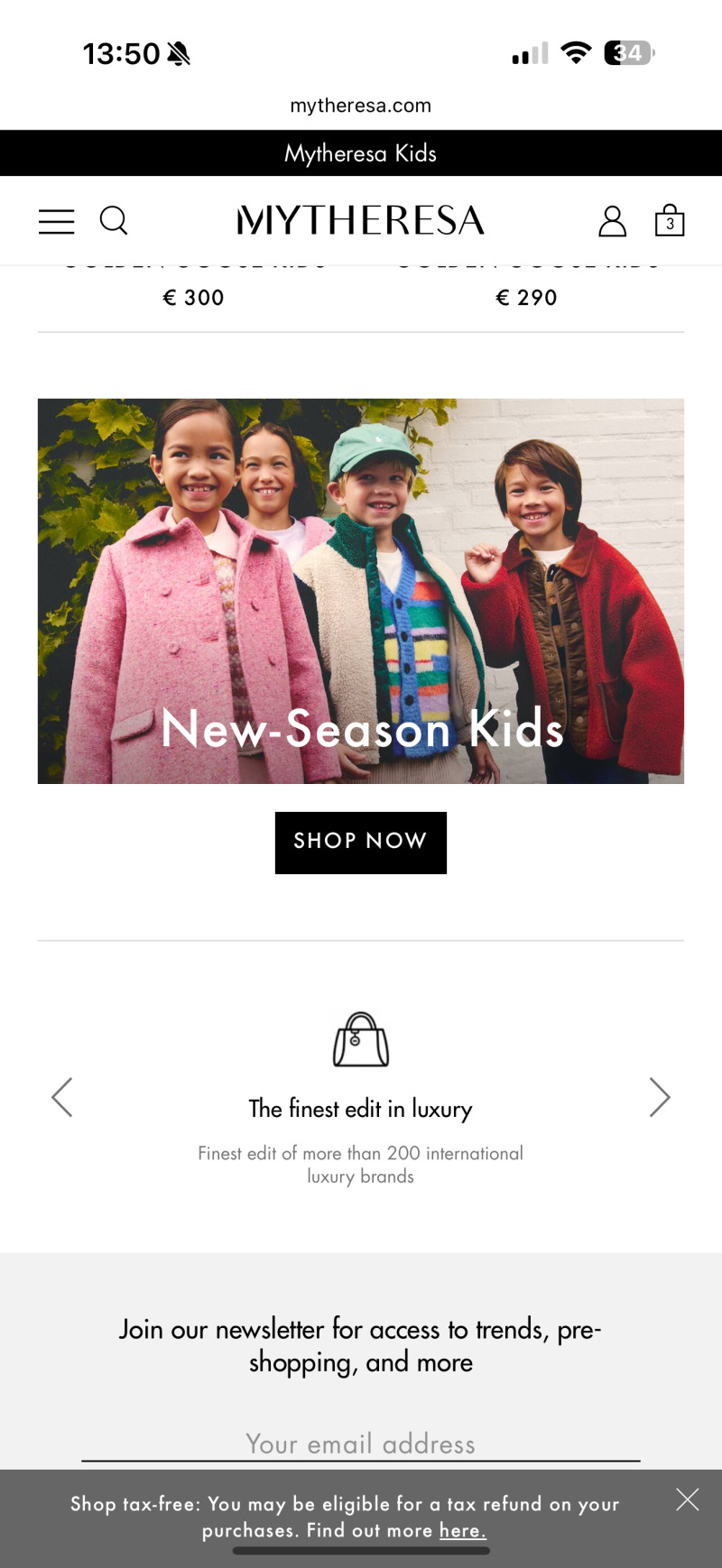Open the shopping bag with 3 items
Screen dimensions: 722x1568
click(x=670, y=220)
